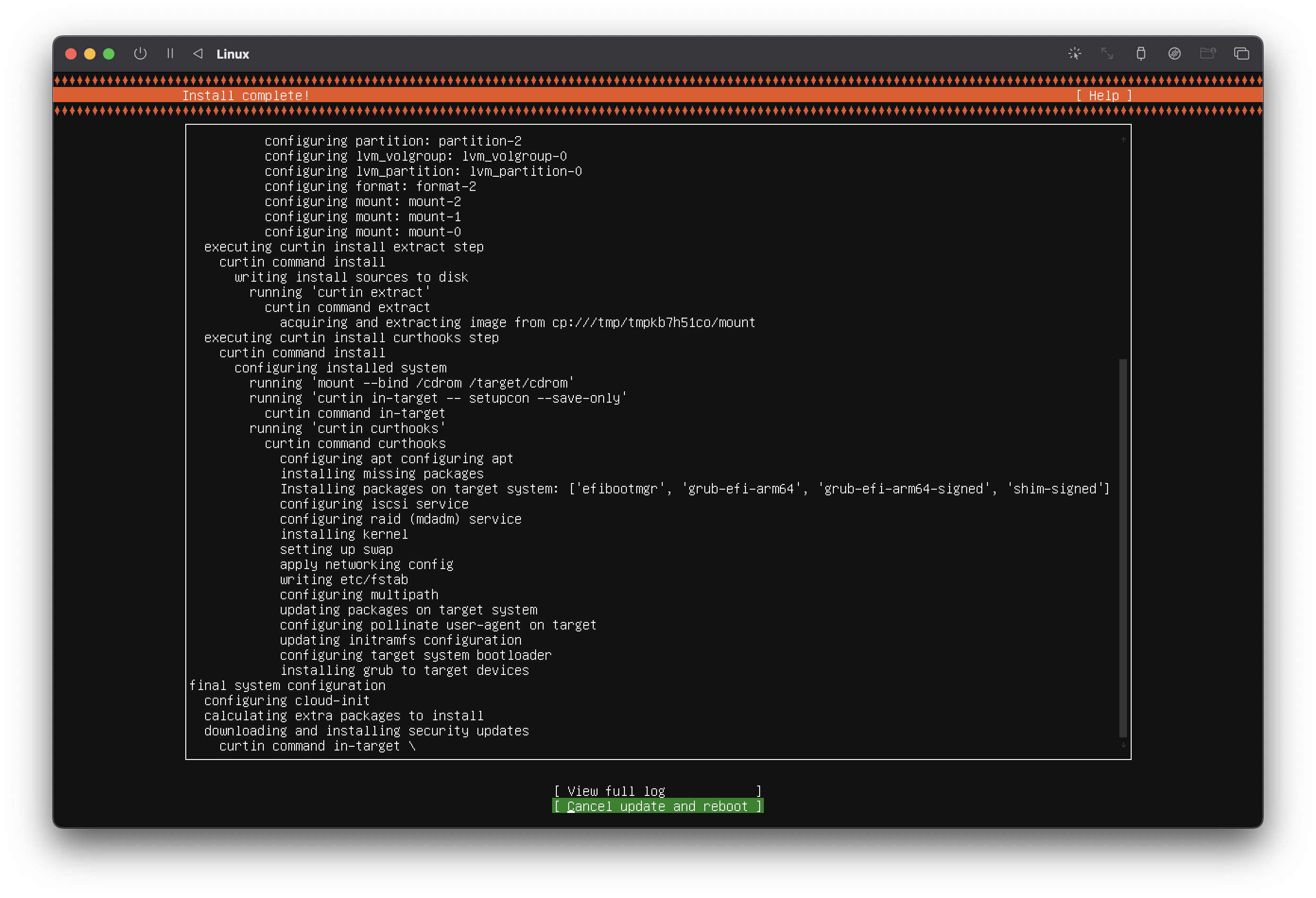Close the Linux VM window with the red button

point(71,54)
